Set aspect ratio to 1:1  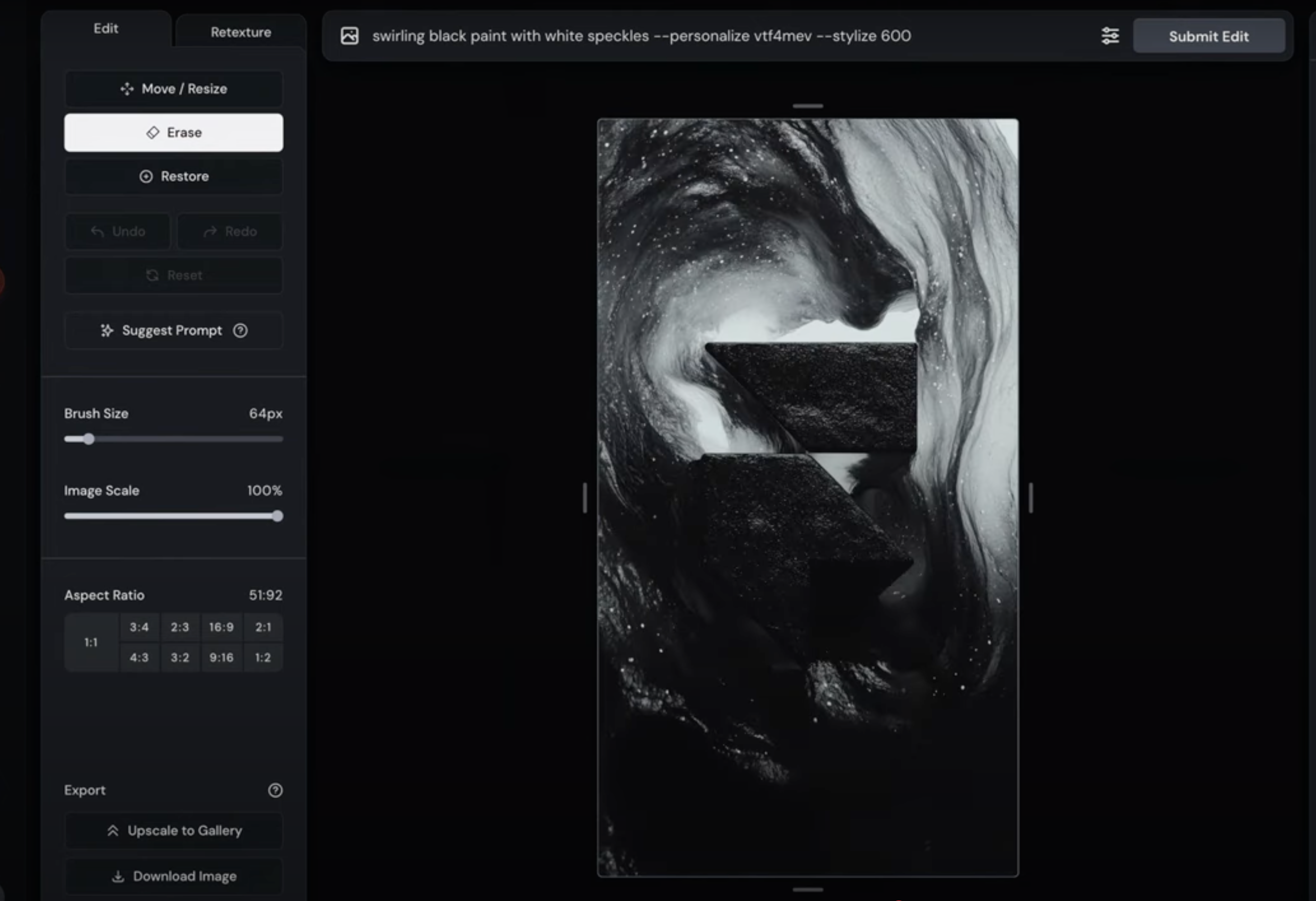tap(91, 642)
